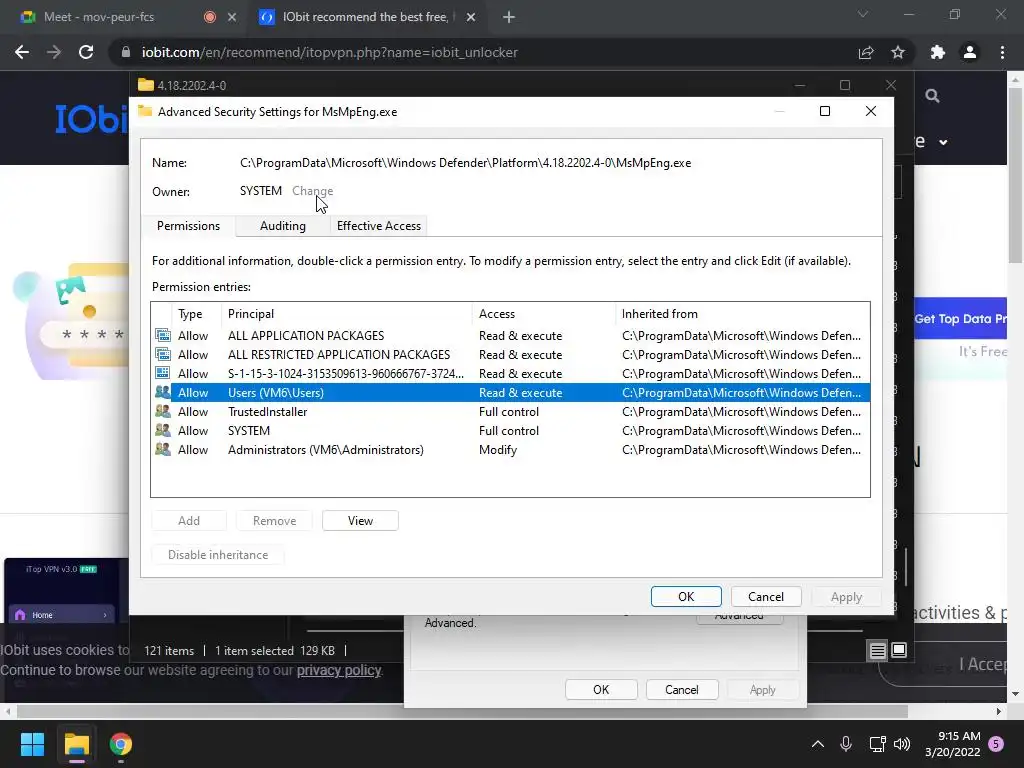Screen dimensions: 1024x768
Task: Close the Meet tab
Action: click(232, 17)
